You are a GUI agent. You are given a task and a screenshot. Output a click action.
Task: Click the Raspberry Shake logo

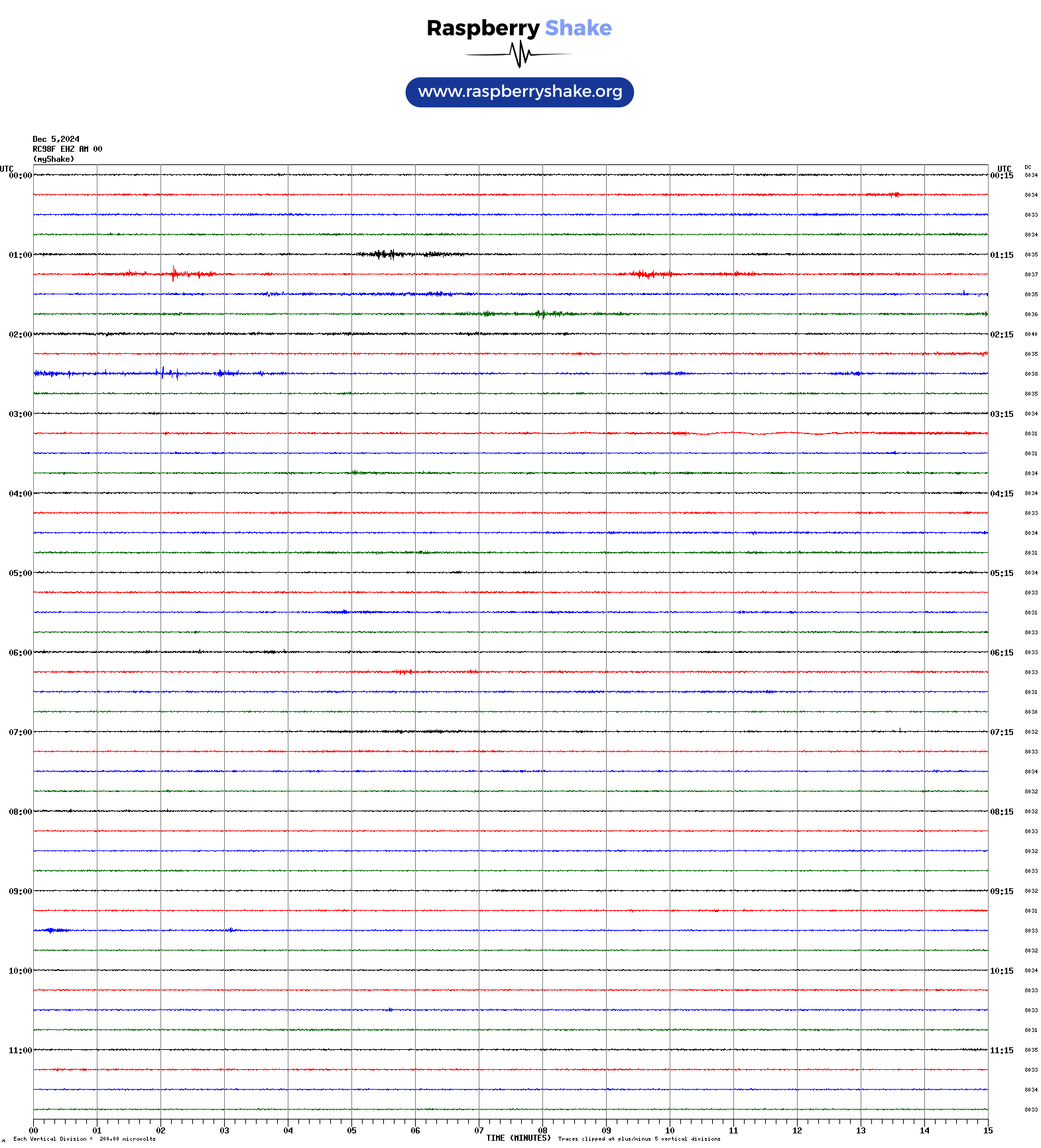(519, 28)
